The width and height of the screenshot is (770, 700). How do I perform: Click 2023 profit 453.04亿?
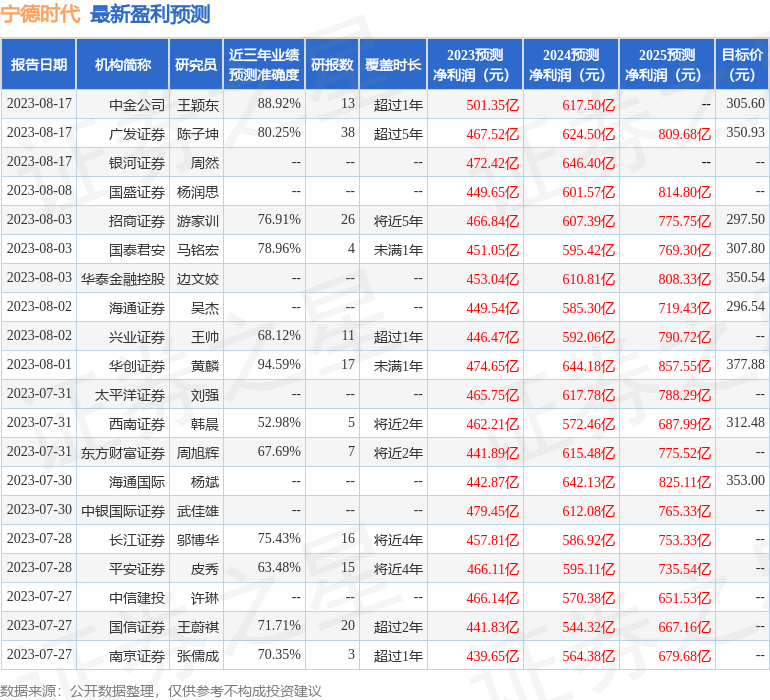click(x=493, y=279)
